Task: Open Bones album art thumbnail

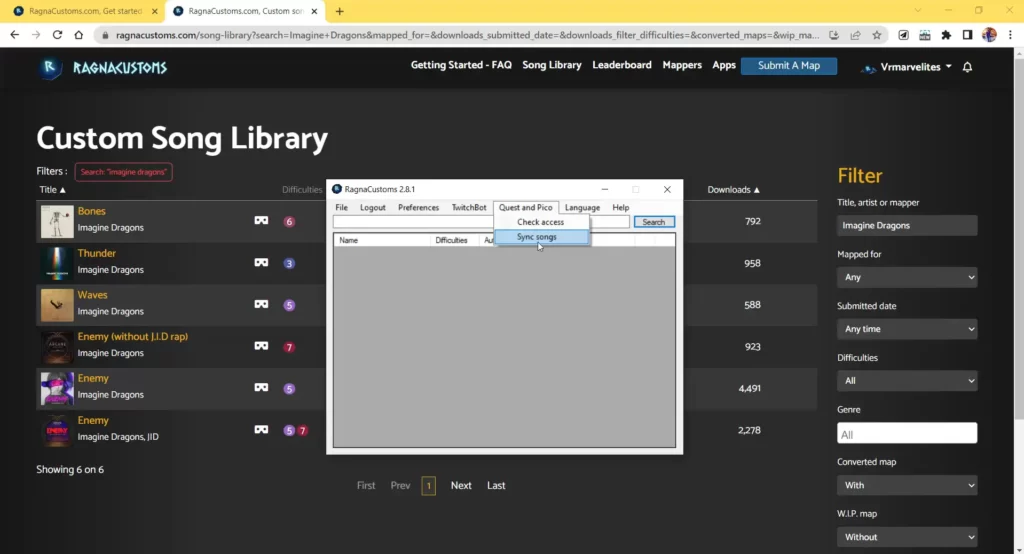Action: [x=57, y=221]
